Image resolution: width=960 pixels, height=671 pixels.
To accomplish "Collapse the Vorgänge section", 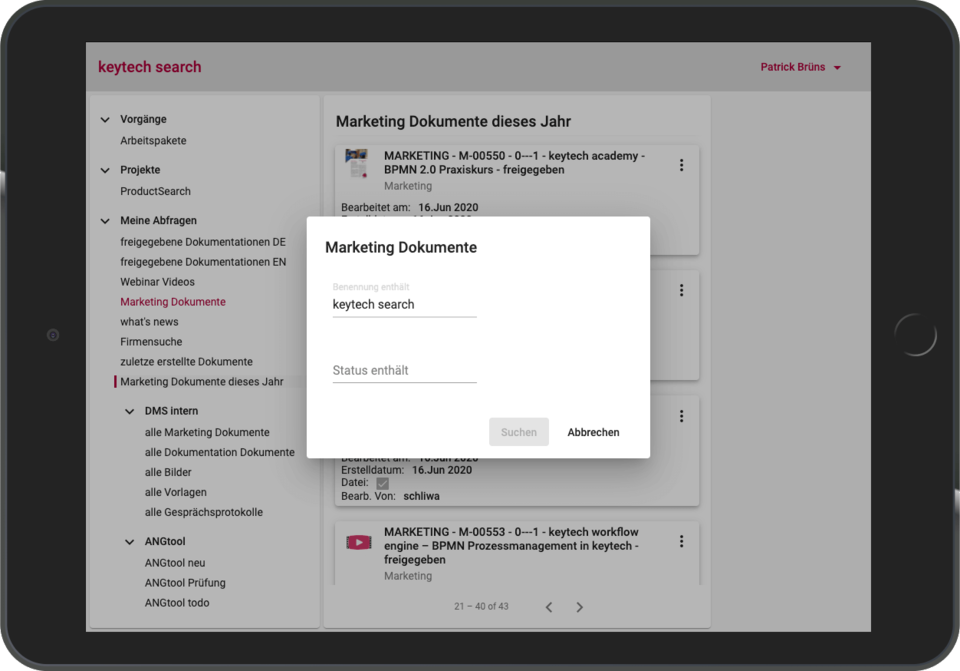I will 105,120.
